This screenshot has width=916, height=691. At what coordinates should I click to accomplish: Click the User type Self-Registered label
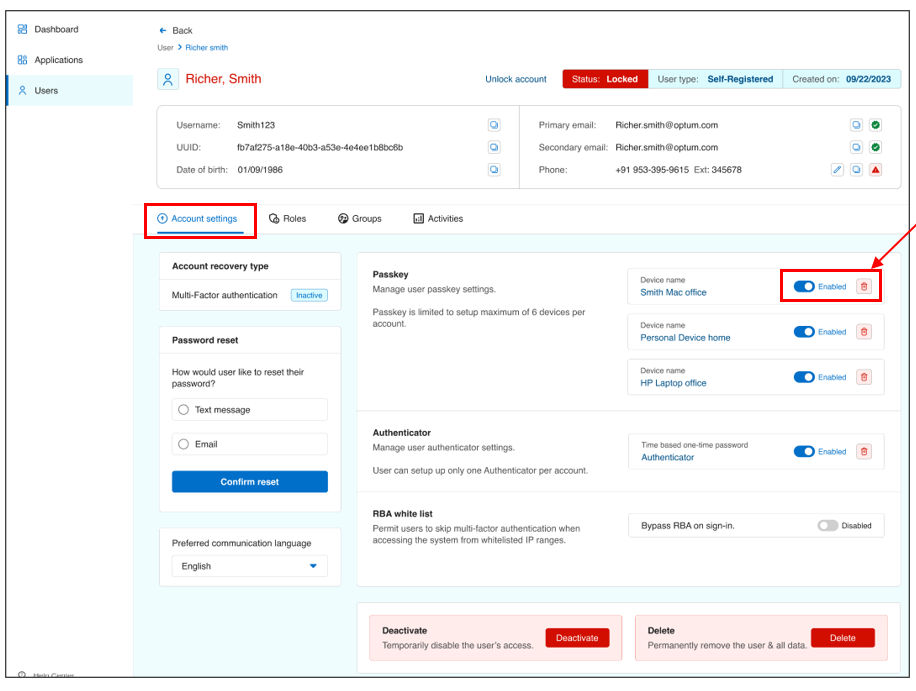715,79
